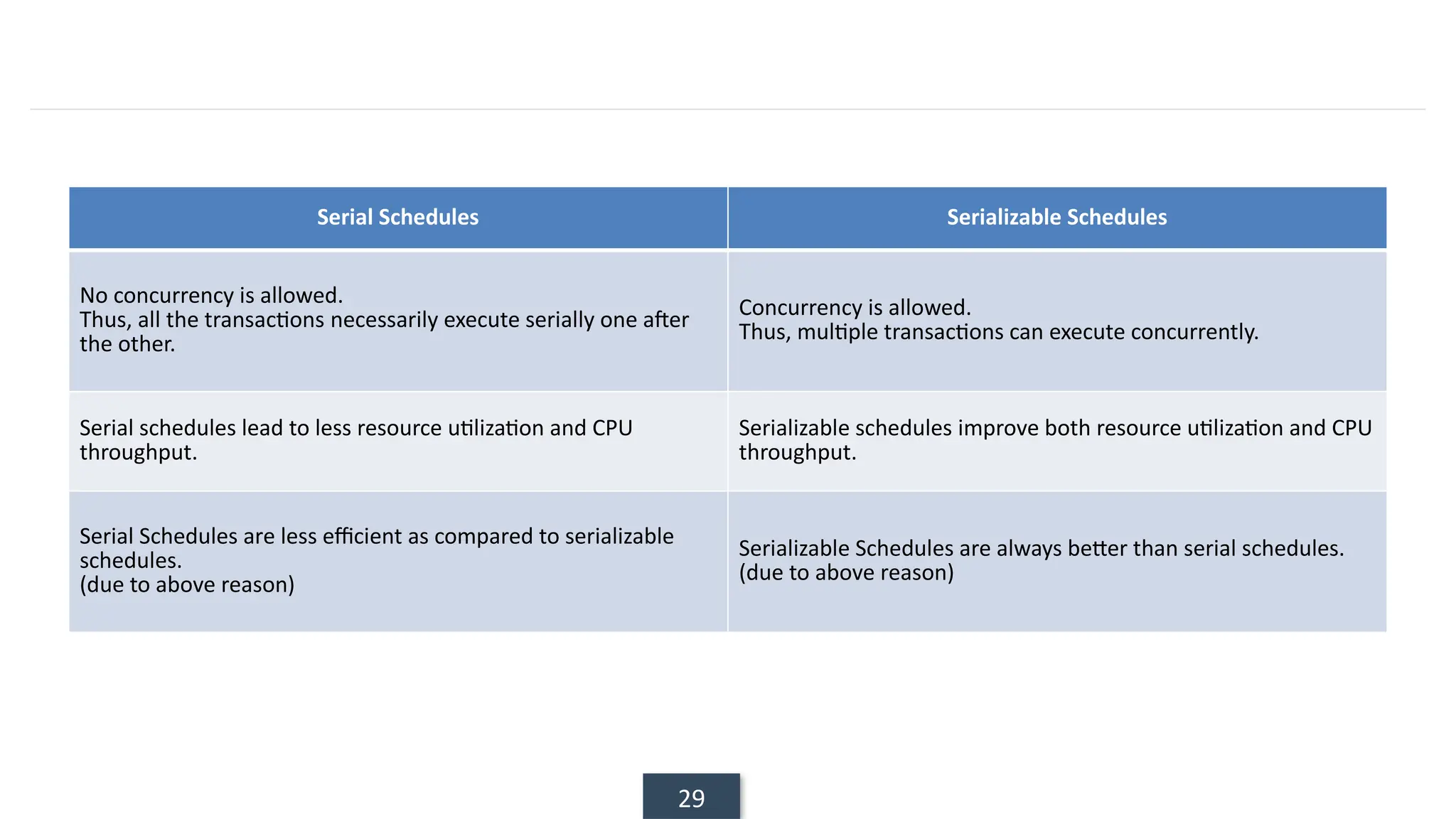1456x819 pixels.
Task: Click the Serializable Schedules column header
Action: point(1057,218)
